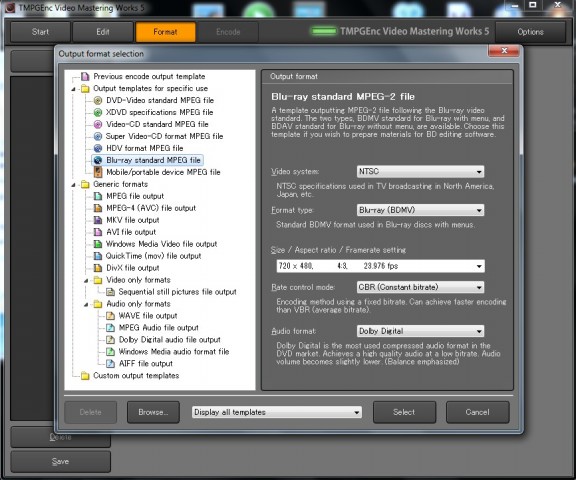Click the Windows Media audio format icon

tap(110, 352)
